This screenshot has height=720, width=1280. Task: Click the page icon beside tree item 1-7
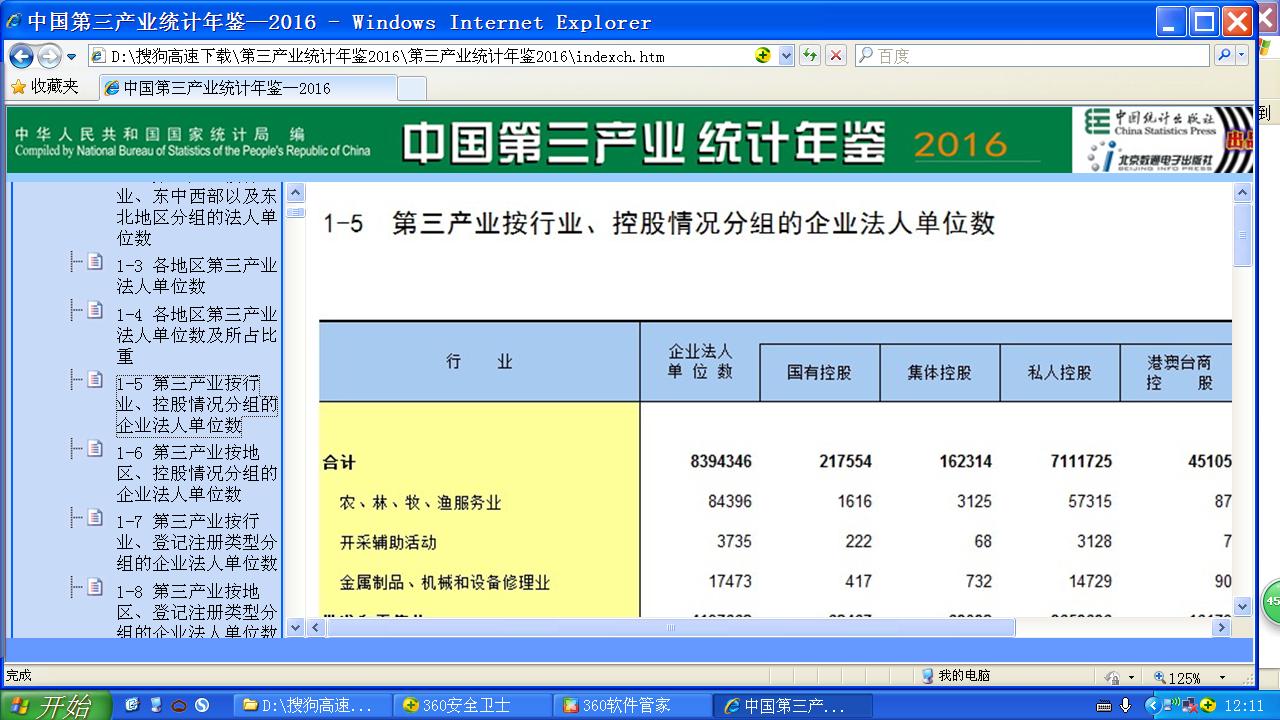95,517
